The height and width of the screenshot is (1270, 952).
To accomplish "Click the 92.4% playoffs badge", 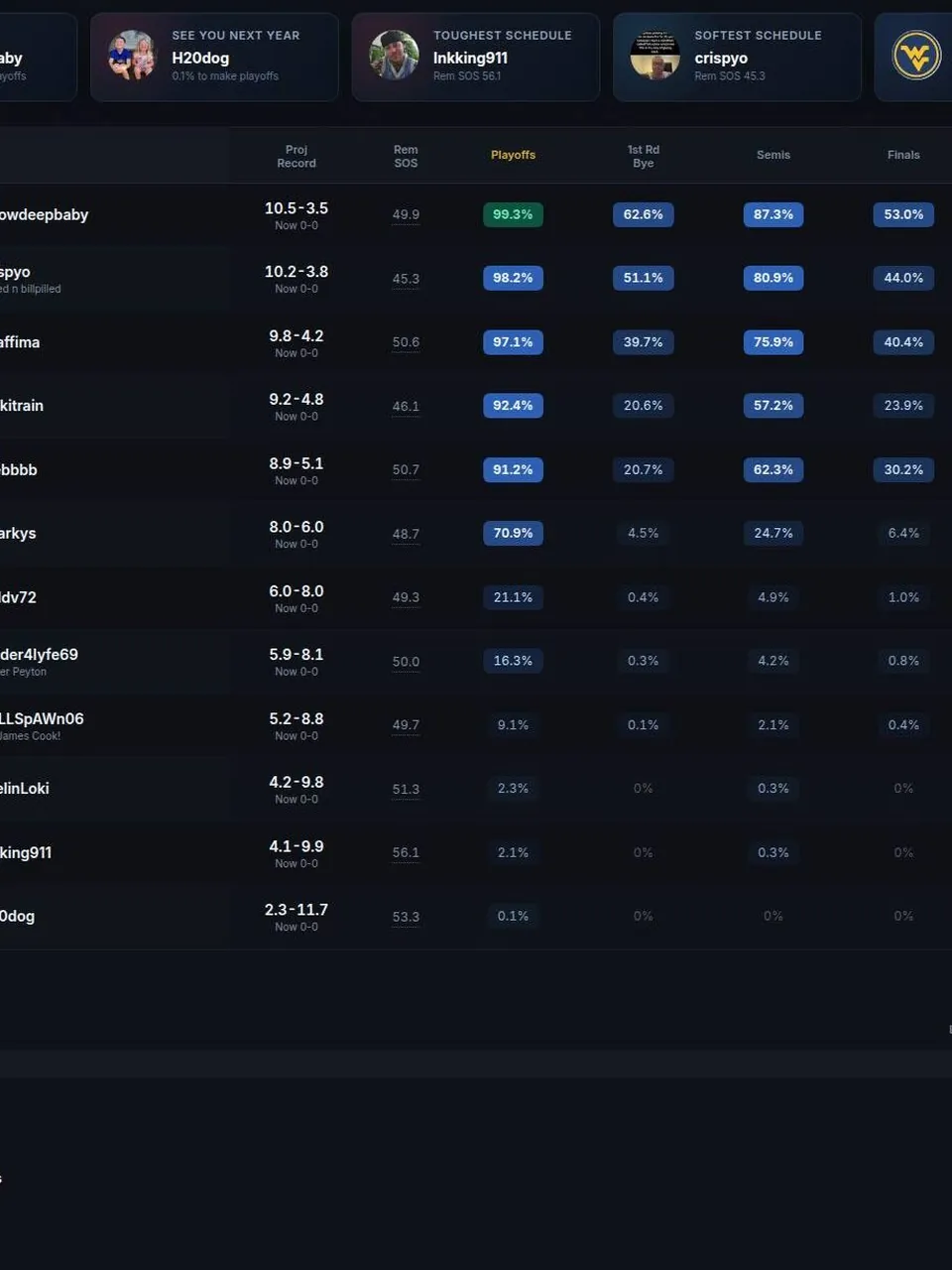I will pyautogui.click(x=513, y=406).
